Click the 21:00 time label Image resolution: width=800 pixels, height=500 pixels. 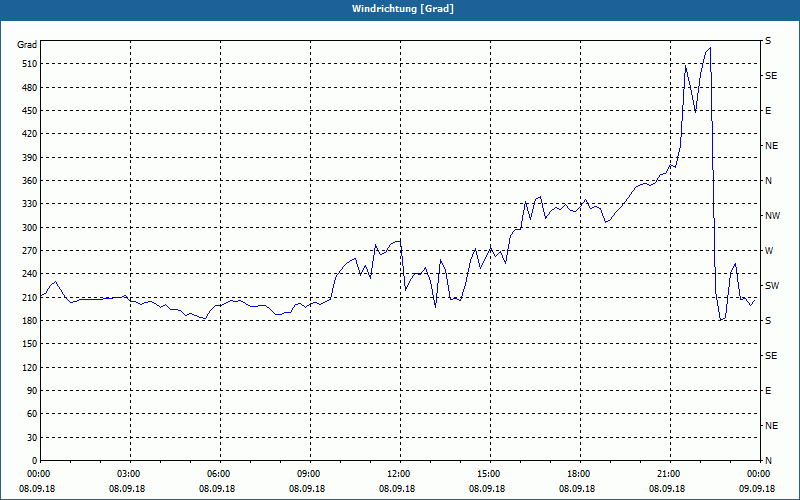coord(668,473)
